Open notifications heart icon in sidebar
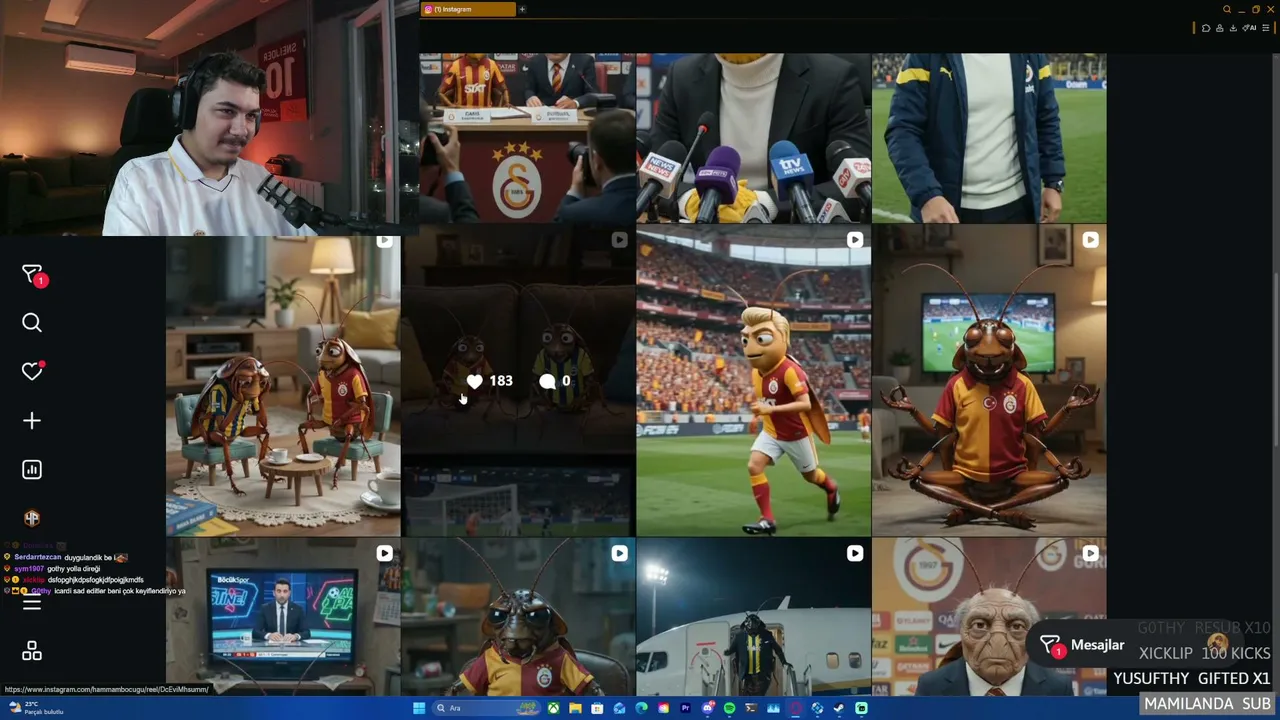Viewport: 1280px width, 720px height. pos(32,371)
